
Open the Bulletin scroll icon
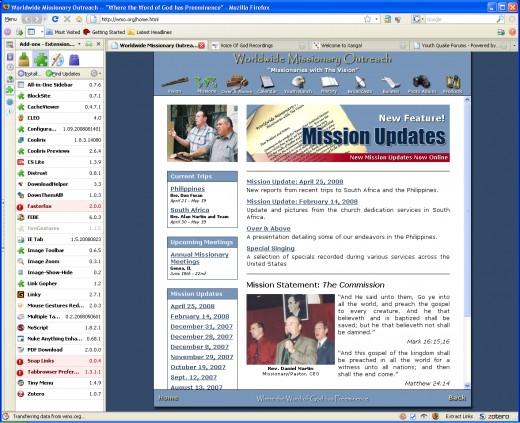(391, 85)
